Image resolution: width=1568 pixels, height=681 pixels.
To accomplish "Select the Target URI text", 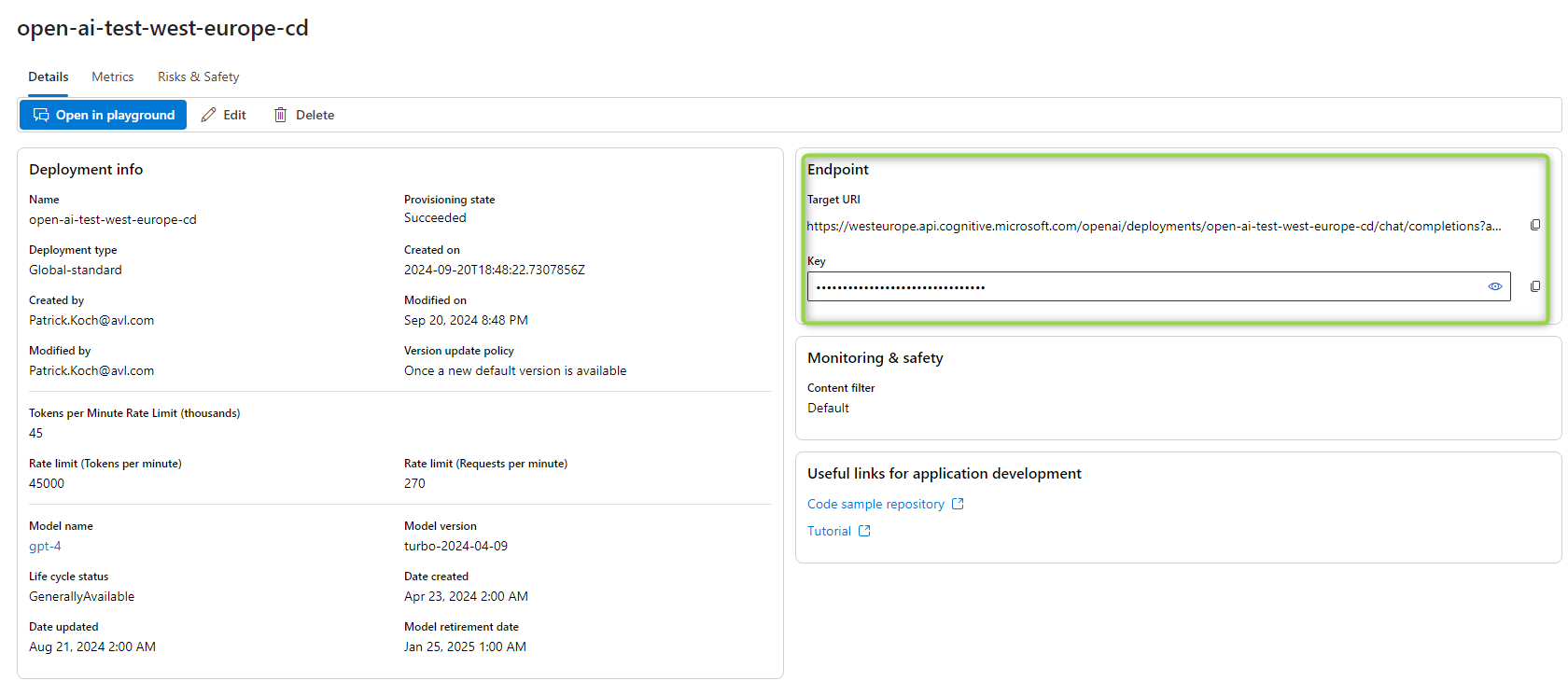I will [1154, 226].
